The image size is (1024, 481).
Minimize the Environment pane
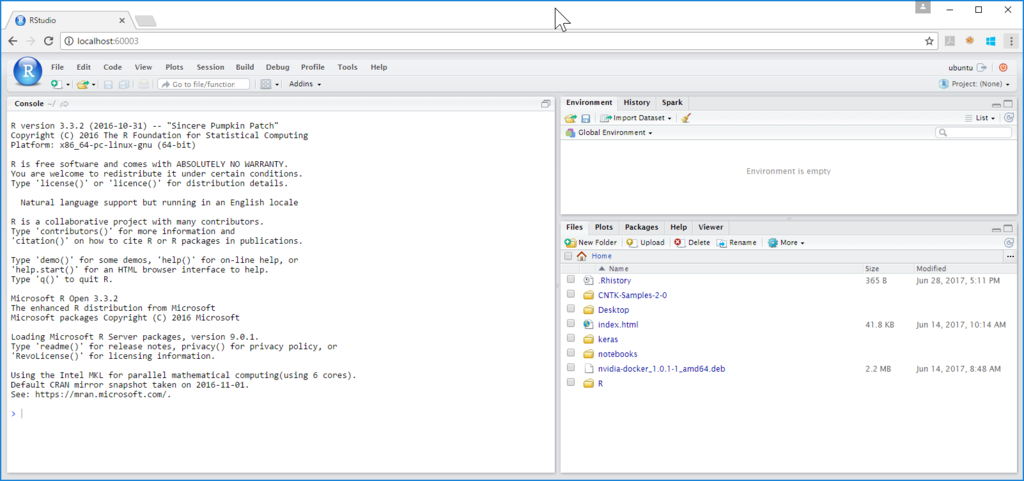(997, 104)
